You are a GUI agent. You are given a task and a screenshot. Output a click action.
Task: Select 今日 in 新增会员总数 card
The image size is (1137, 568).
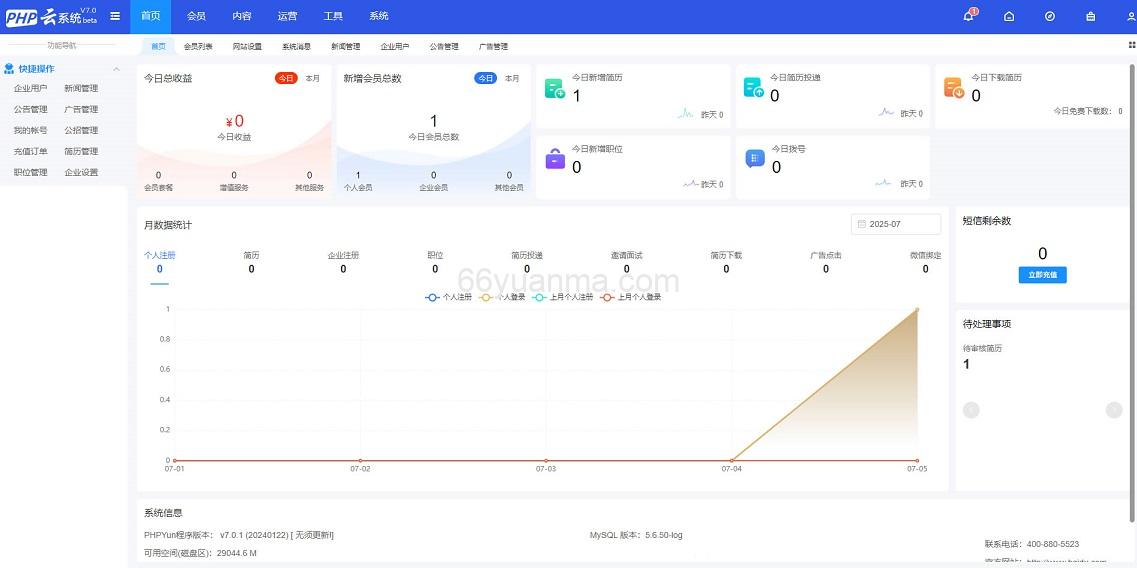click(485, 78)
